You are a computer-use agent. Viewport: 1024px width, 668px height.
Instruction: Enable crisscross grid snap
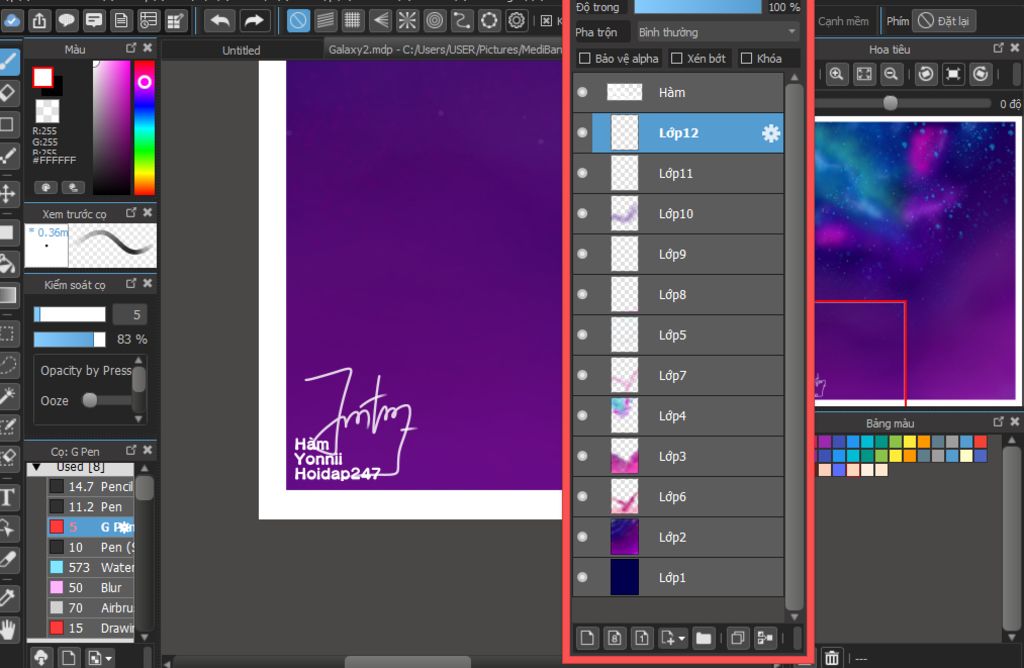352,21
